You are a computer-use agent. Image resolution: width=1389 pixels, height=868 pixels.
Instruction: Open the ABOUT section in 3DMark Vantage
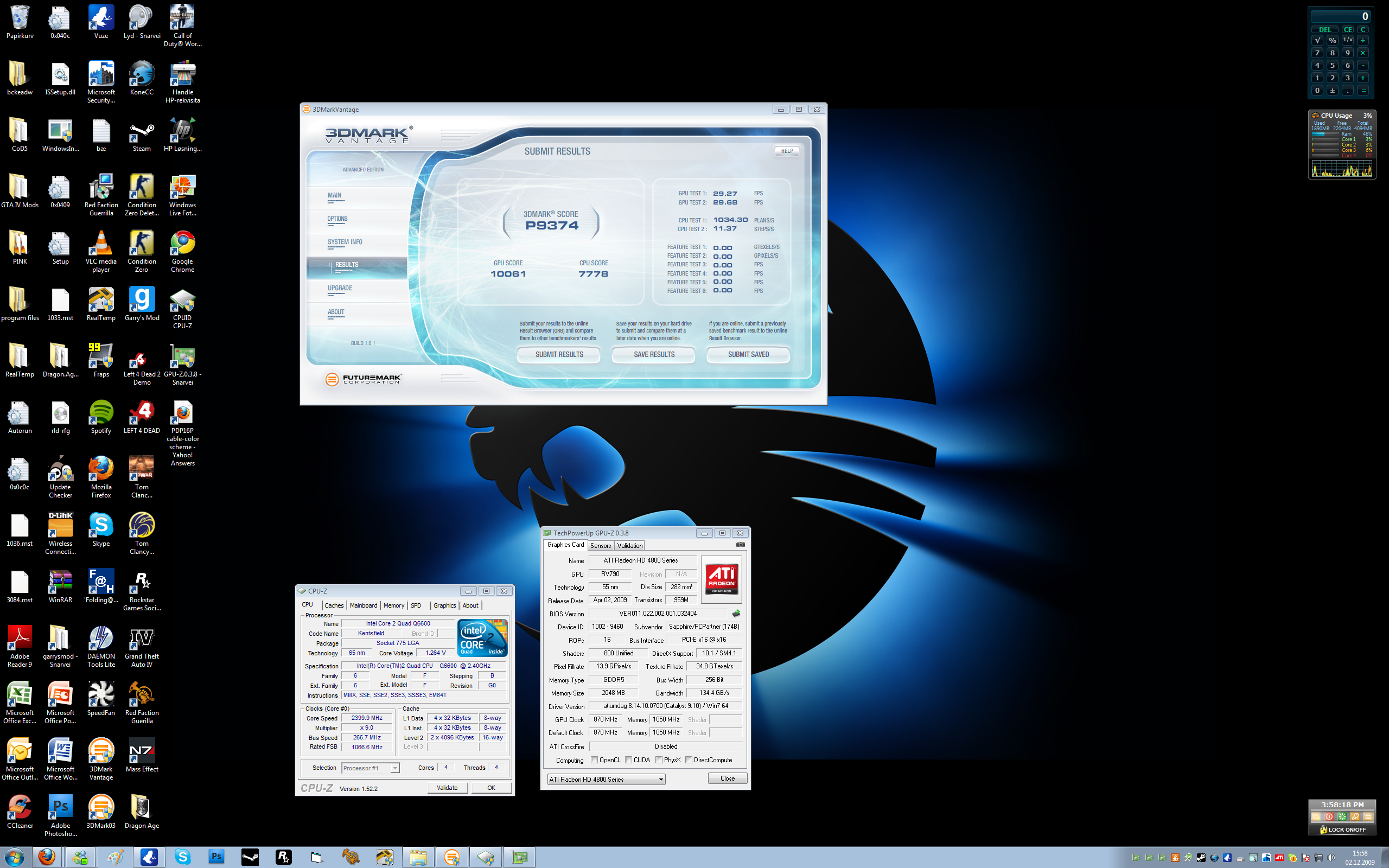(x=356, y=314)
